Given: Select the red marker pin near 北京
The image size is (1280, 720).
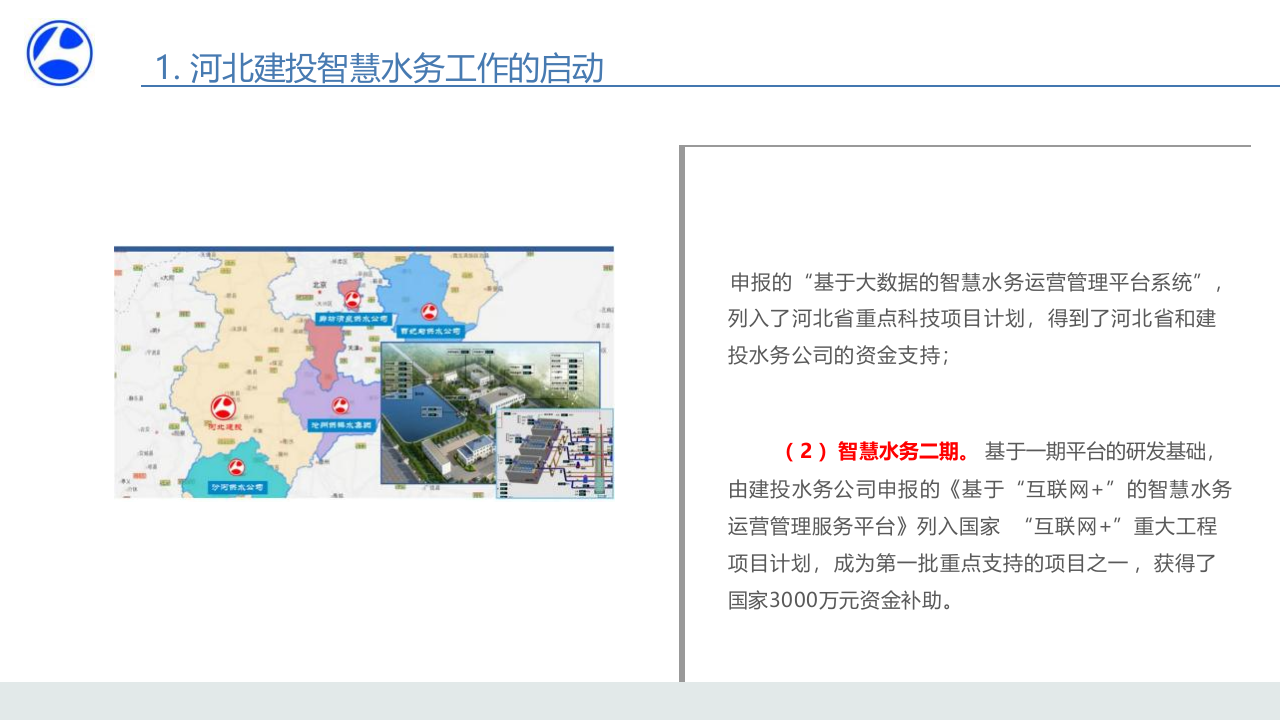Looking at the screenshot, I should pyautogui.click(x=351, y=299).
